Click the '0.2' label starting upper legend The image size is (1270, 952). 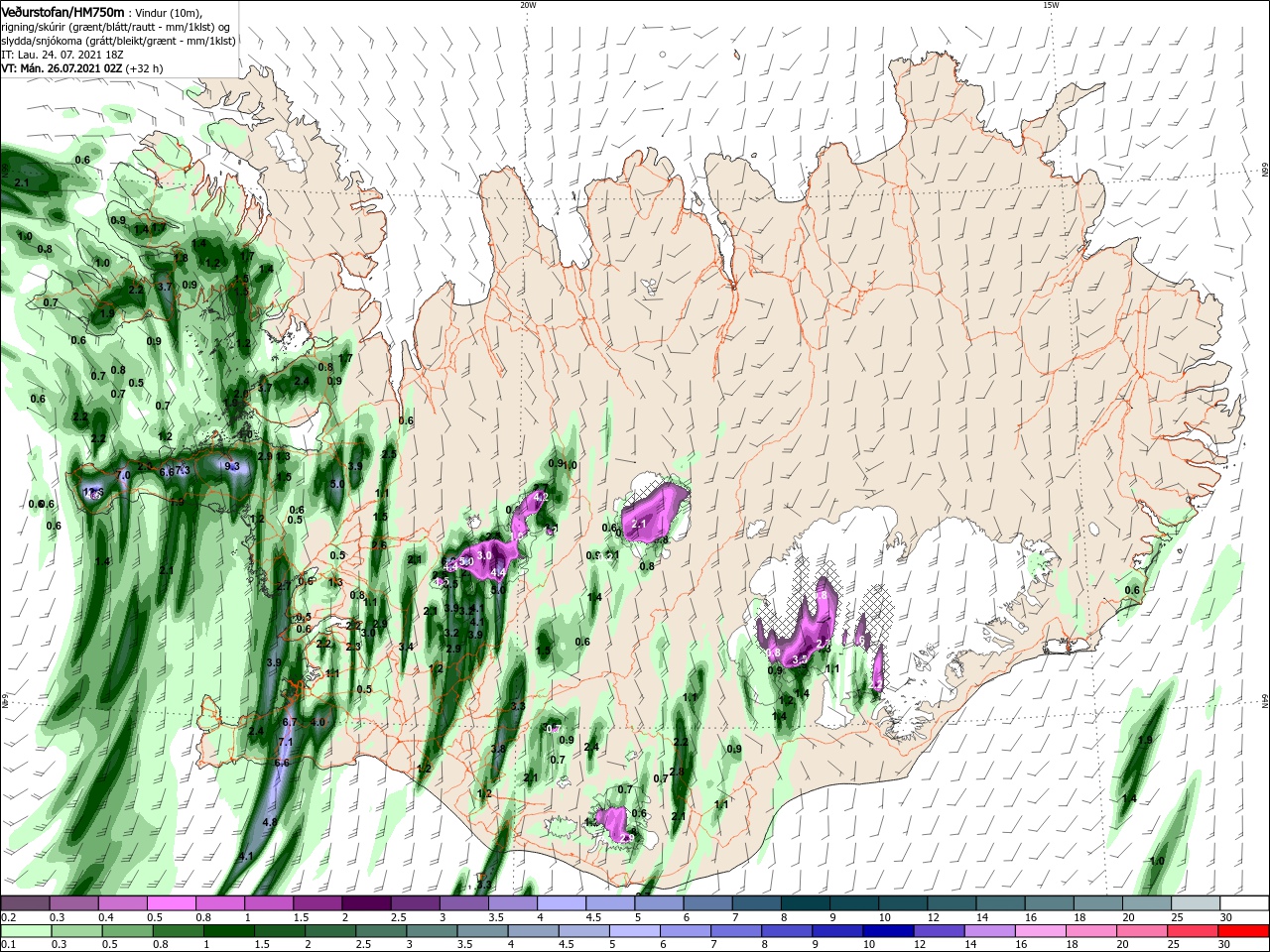[8, 918]
